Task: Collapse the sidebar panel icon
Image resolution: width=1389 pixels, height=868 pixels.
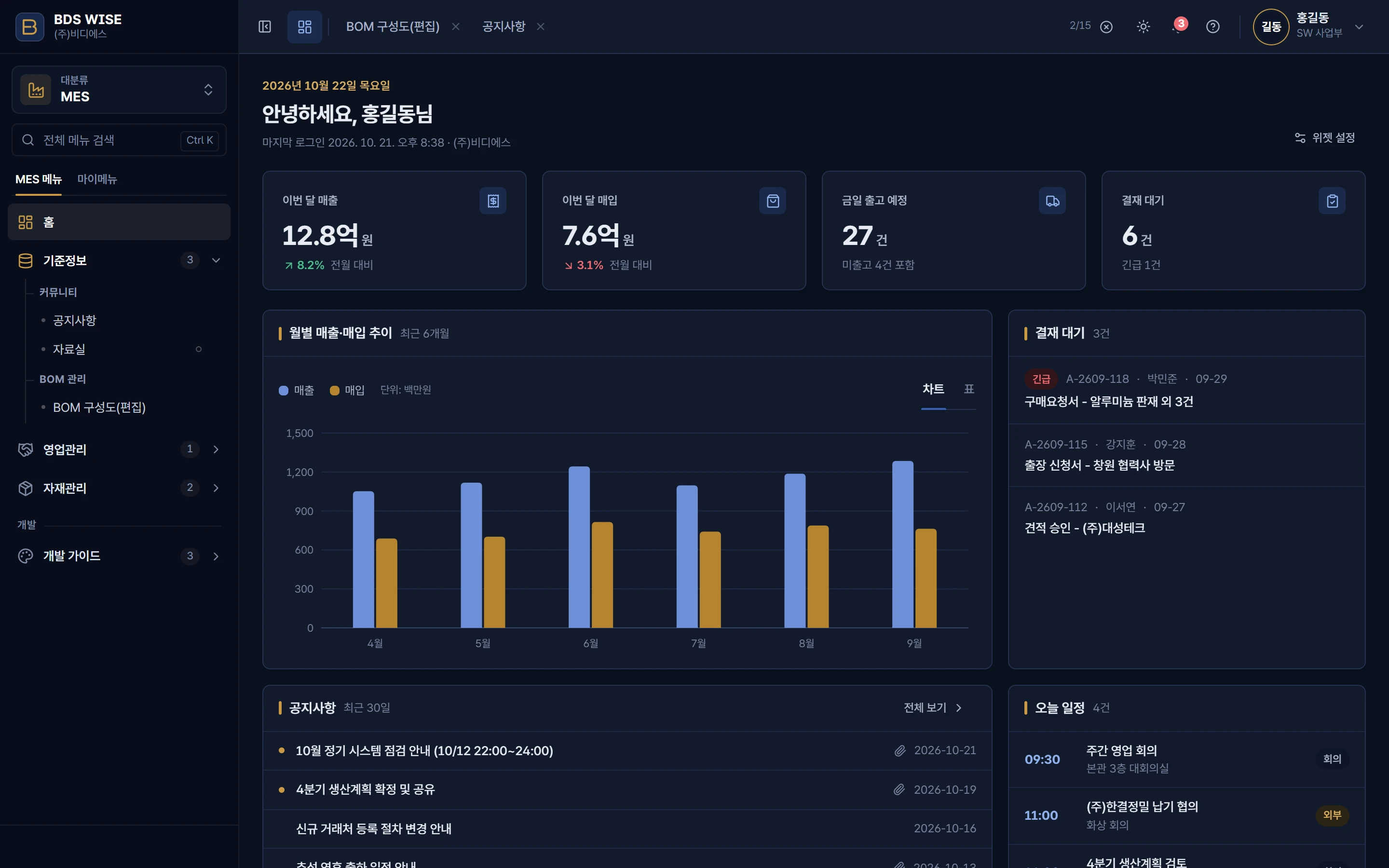Action: [265, 27]
